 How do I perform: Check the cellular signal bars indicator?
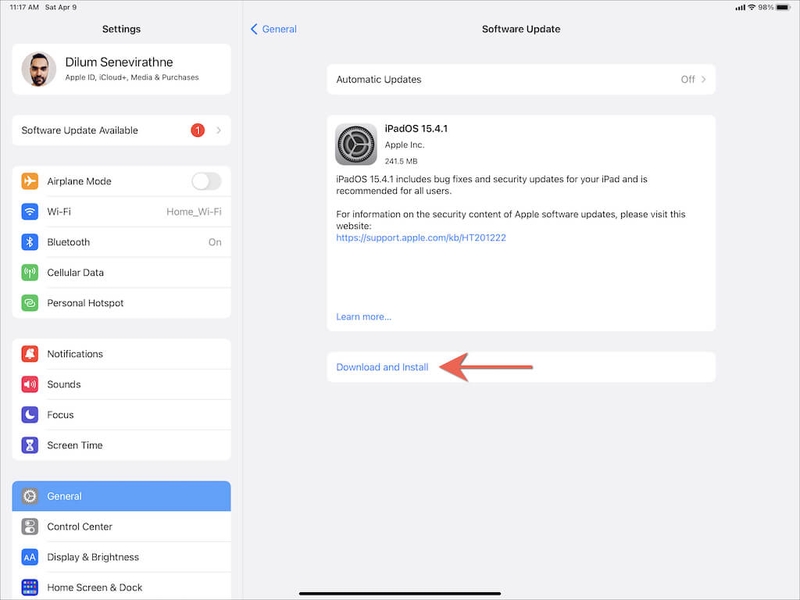740,8
